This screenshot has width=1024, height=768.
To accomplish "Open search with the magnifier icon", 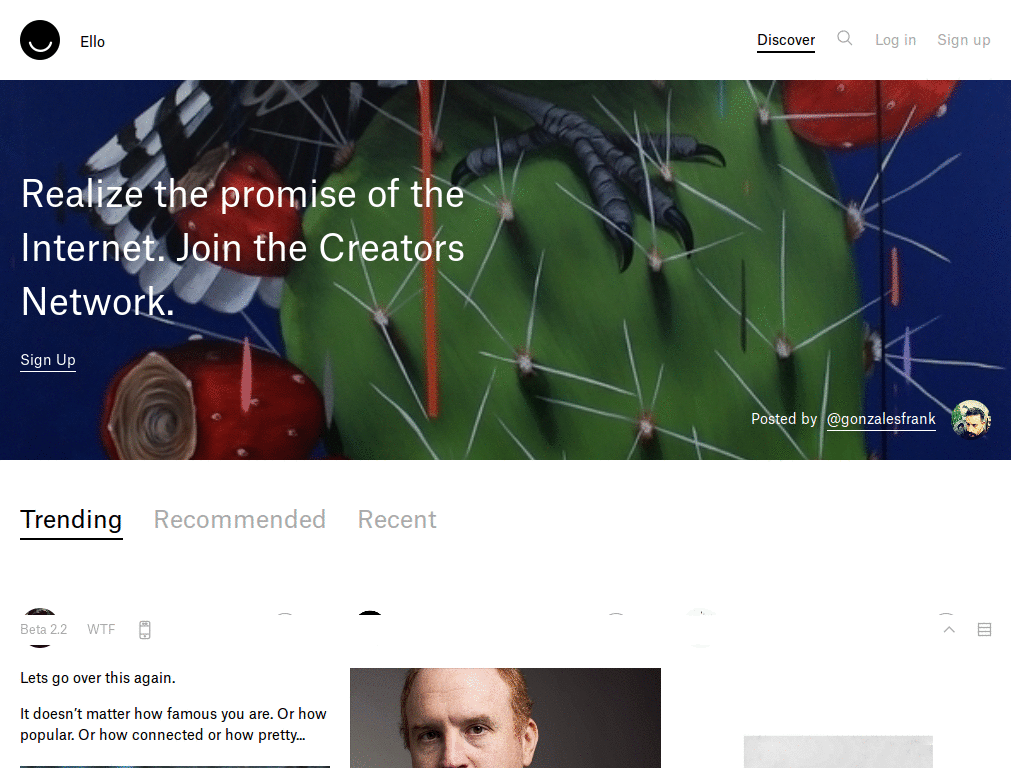I will tap(844, 39).
